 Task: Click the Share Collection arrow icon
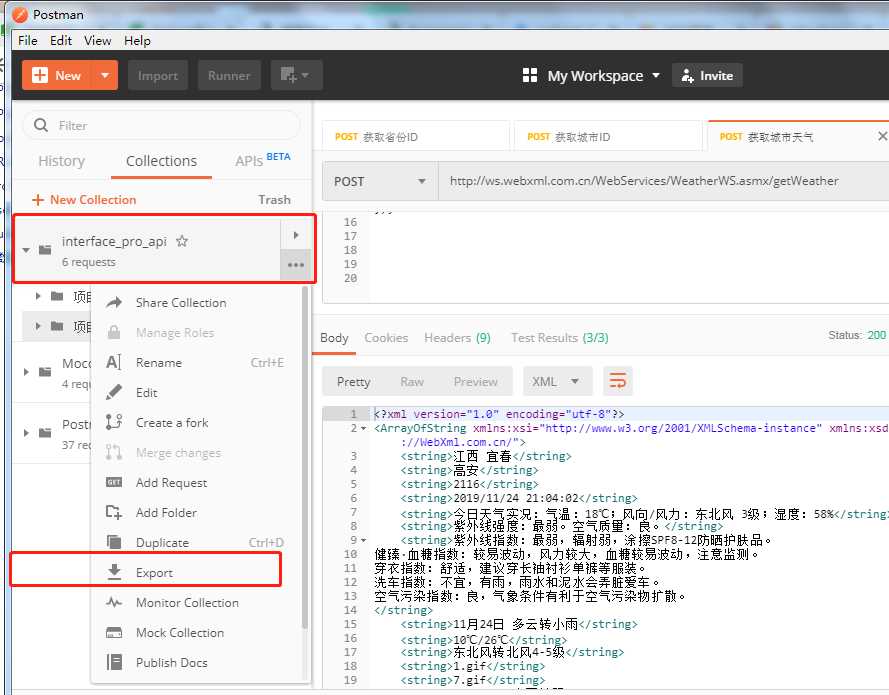point(114,302)
